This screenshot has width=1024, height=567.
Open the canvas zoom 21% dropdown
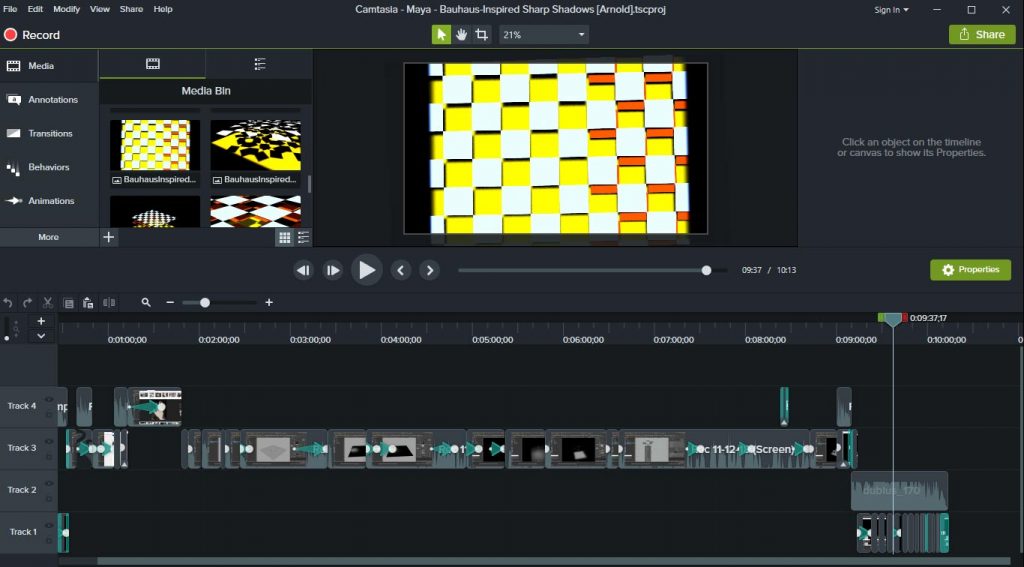pyautogui.click(x=544, y=34)
